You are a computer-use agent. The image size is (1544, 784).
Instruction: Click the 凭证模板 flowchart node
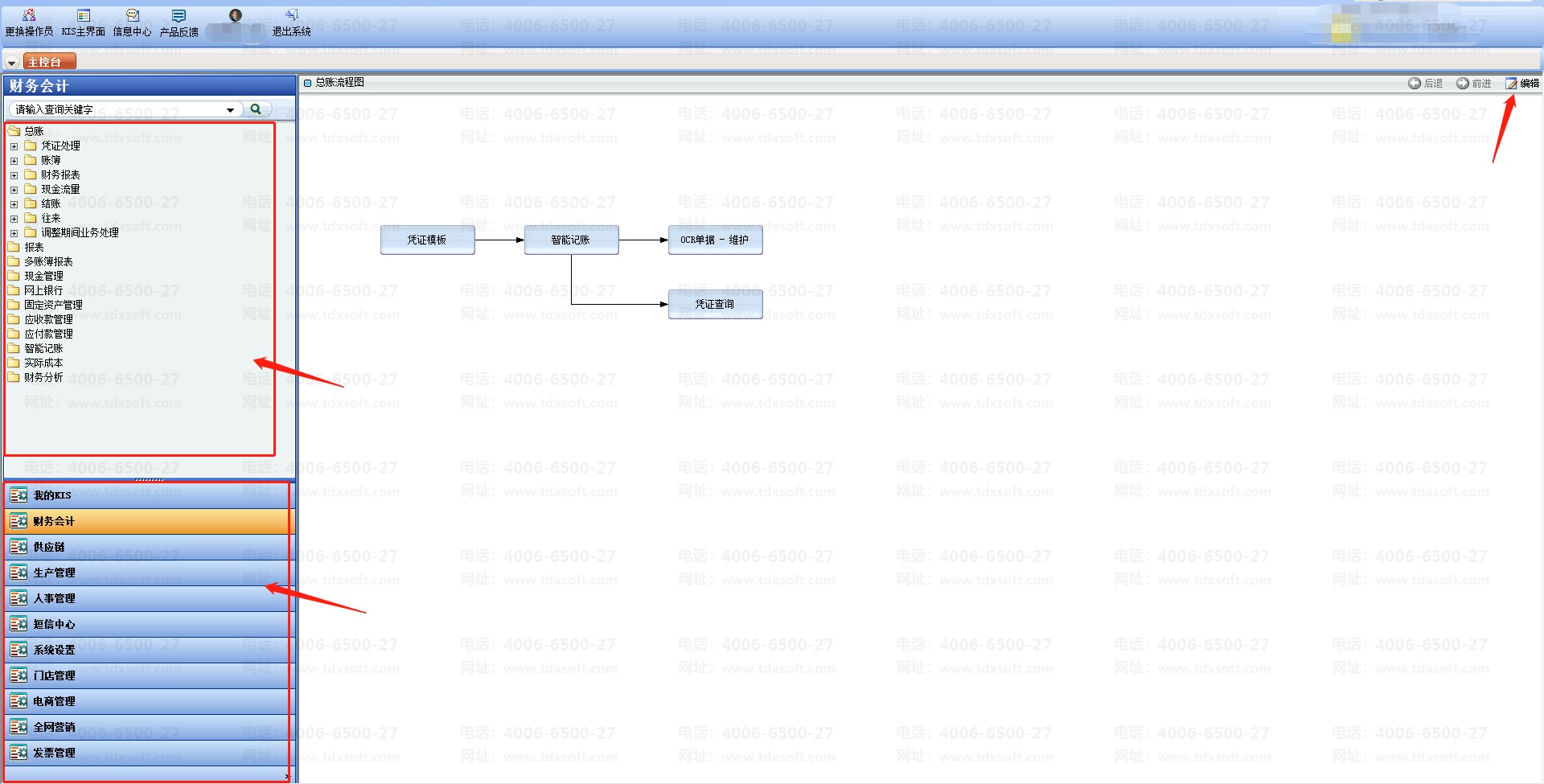(x=427, y=240)
